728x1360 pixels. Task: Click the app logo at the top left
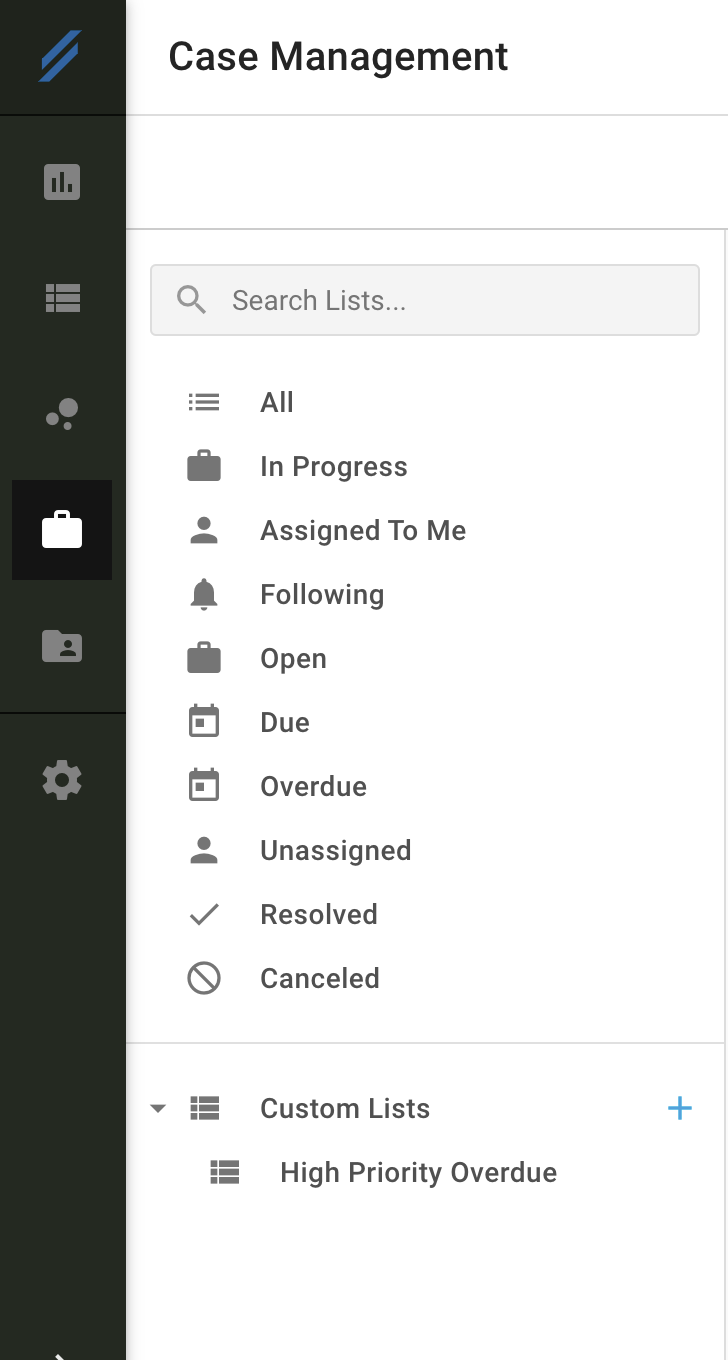pos(62,57)
